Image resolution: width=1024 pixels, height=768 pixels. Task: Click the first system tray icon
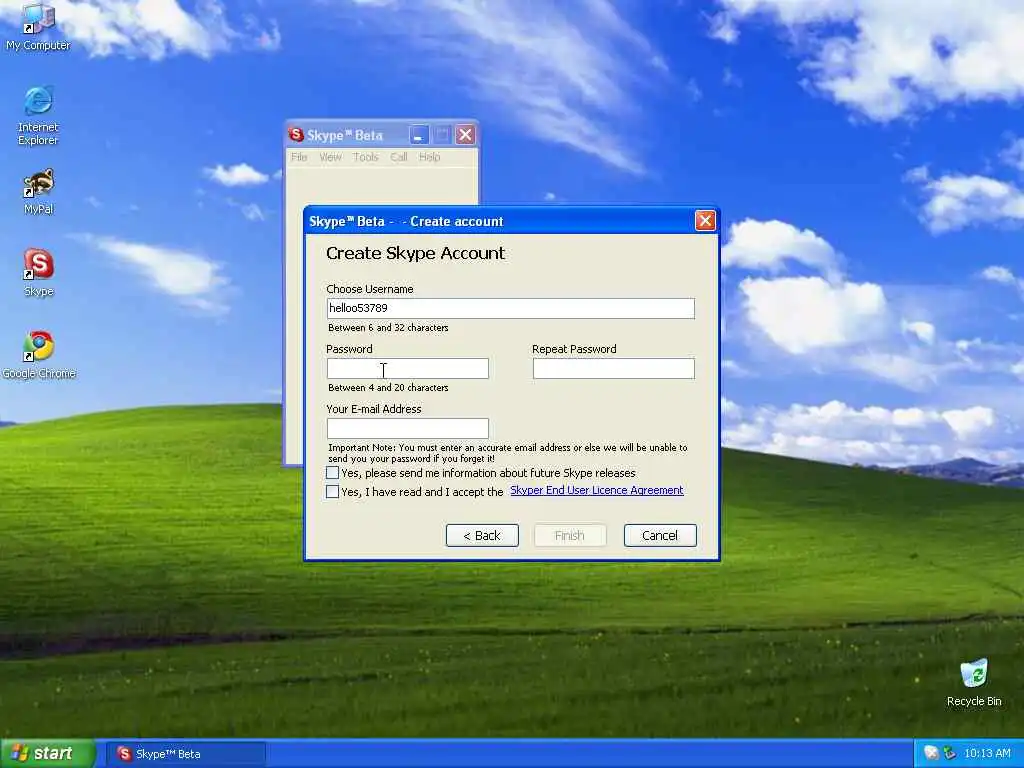tap(931, 753)
